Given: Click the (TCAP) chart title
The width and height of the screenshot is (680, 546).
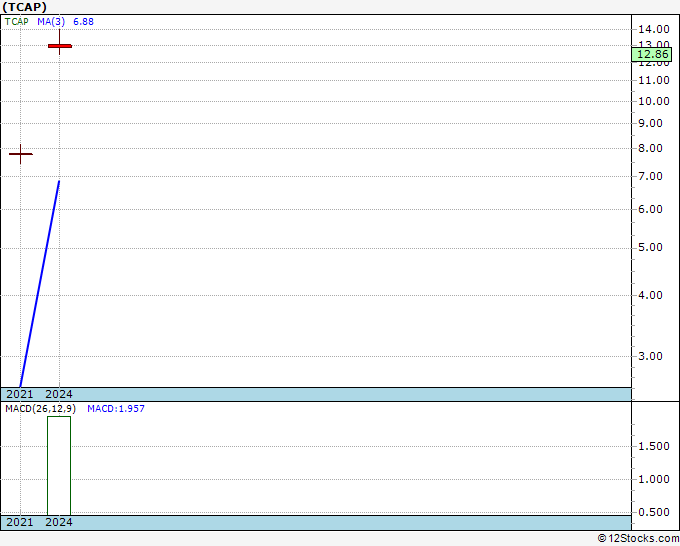Looking at the screenshot, I should pyautogui.click(x=24, y=7).
